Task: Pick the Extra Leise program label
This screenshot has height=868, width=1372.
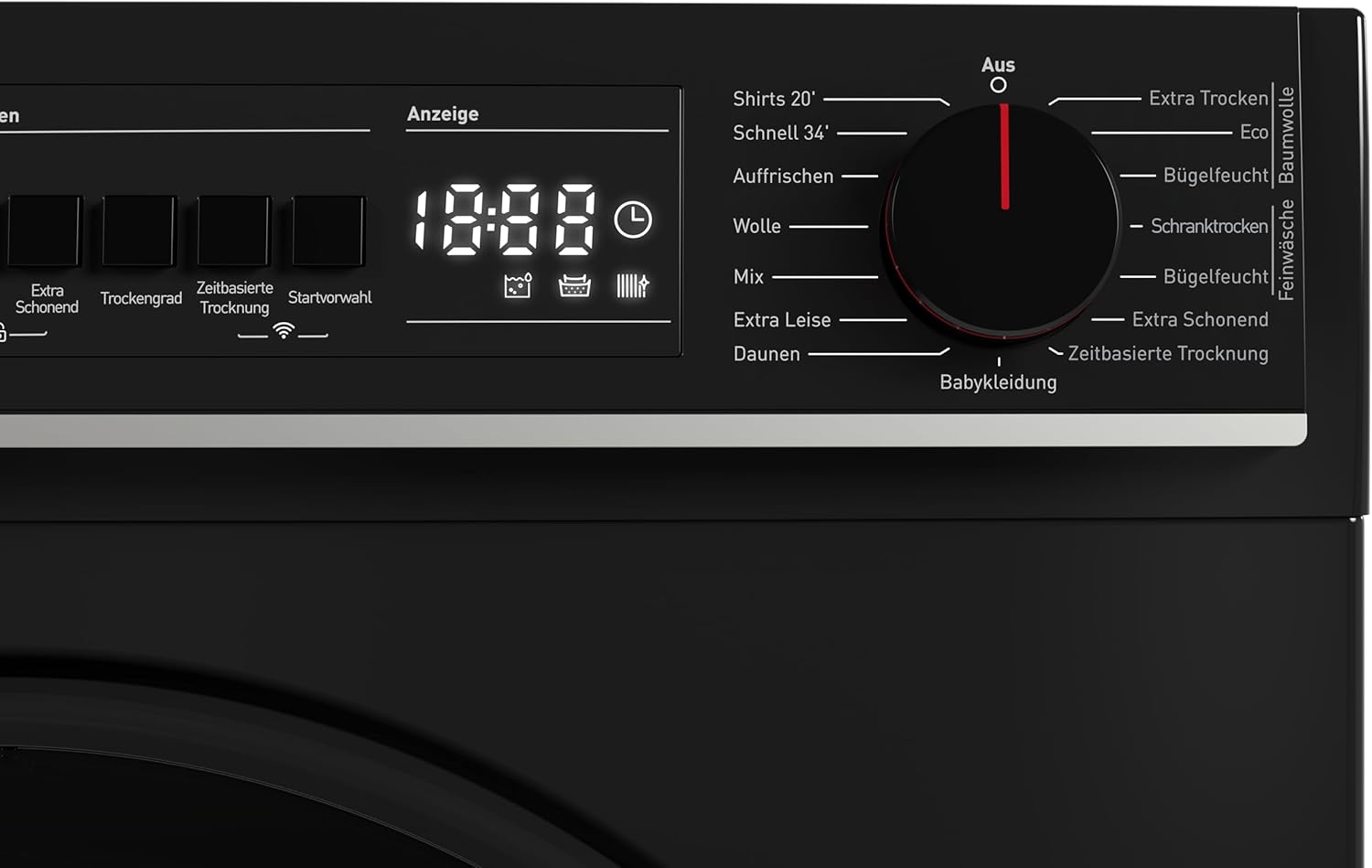Action: [782, 320]
